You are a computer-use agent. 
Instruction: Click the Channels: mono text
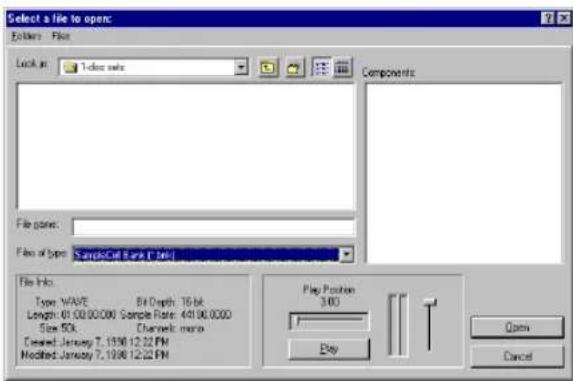[170, 328]
